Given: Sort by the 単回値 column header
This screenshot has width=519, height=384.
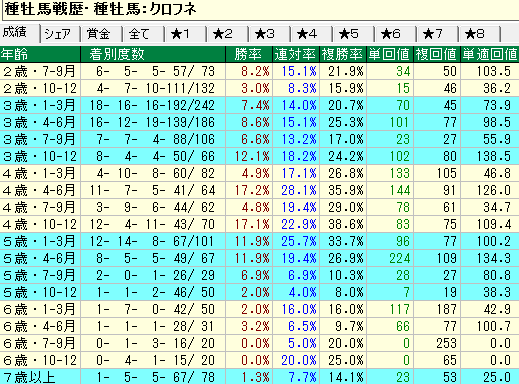Looking at the screenshot, I should [390, 54].
